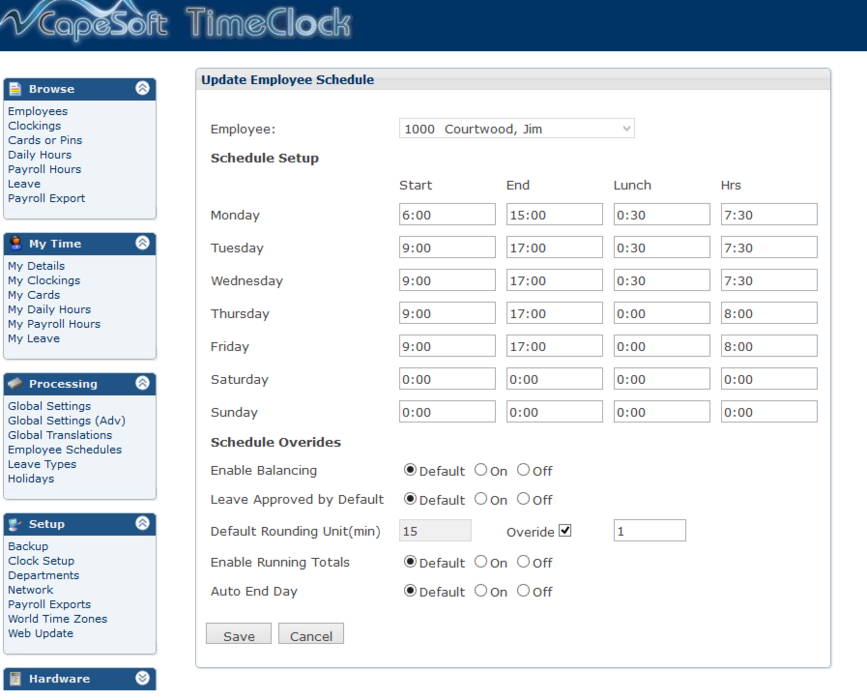Open World Time Zones page
Viewport: 867px width, 700px height.
[x=58, y=619]
